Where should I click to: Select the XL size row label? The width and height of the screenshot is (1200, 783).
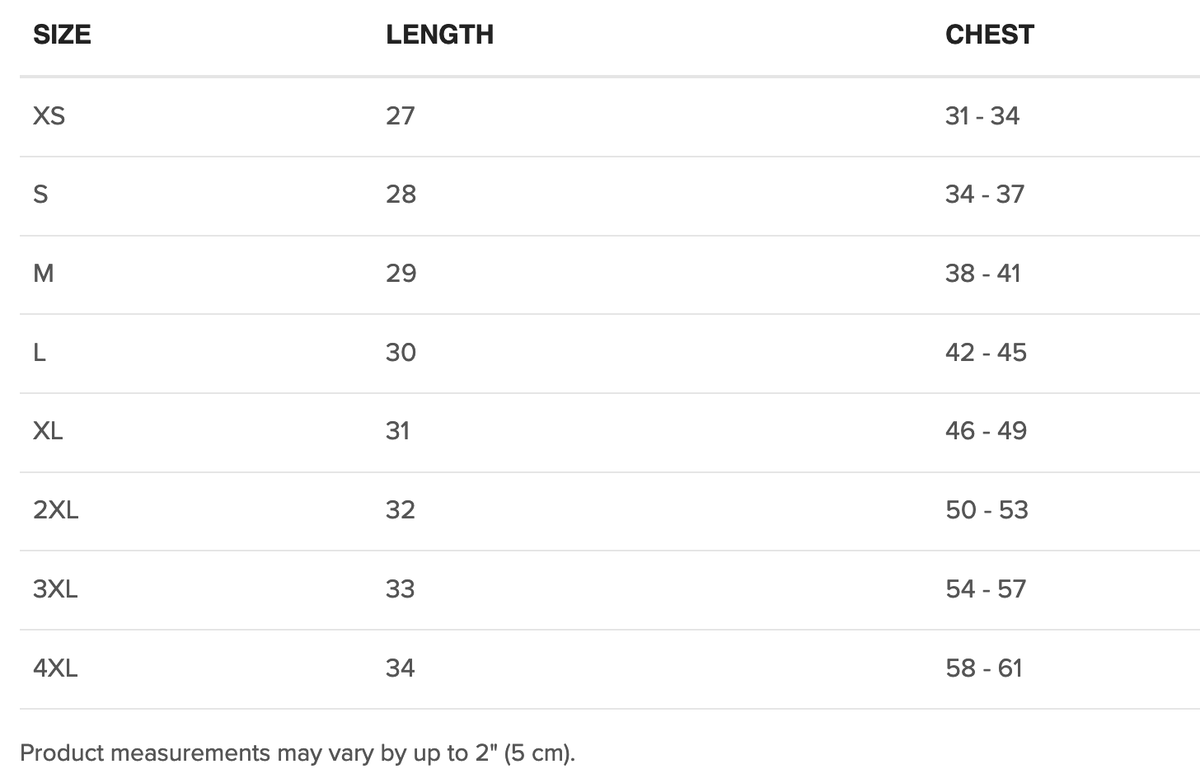[48, 432]
